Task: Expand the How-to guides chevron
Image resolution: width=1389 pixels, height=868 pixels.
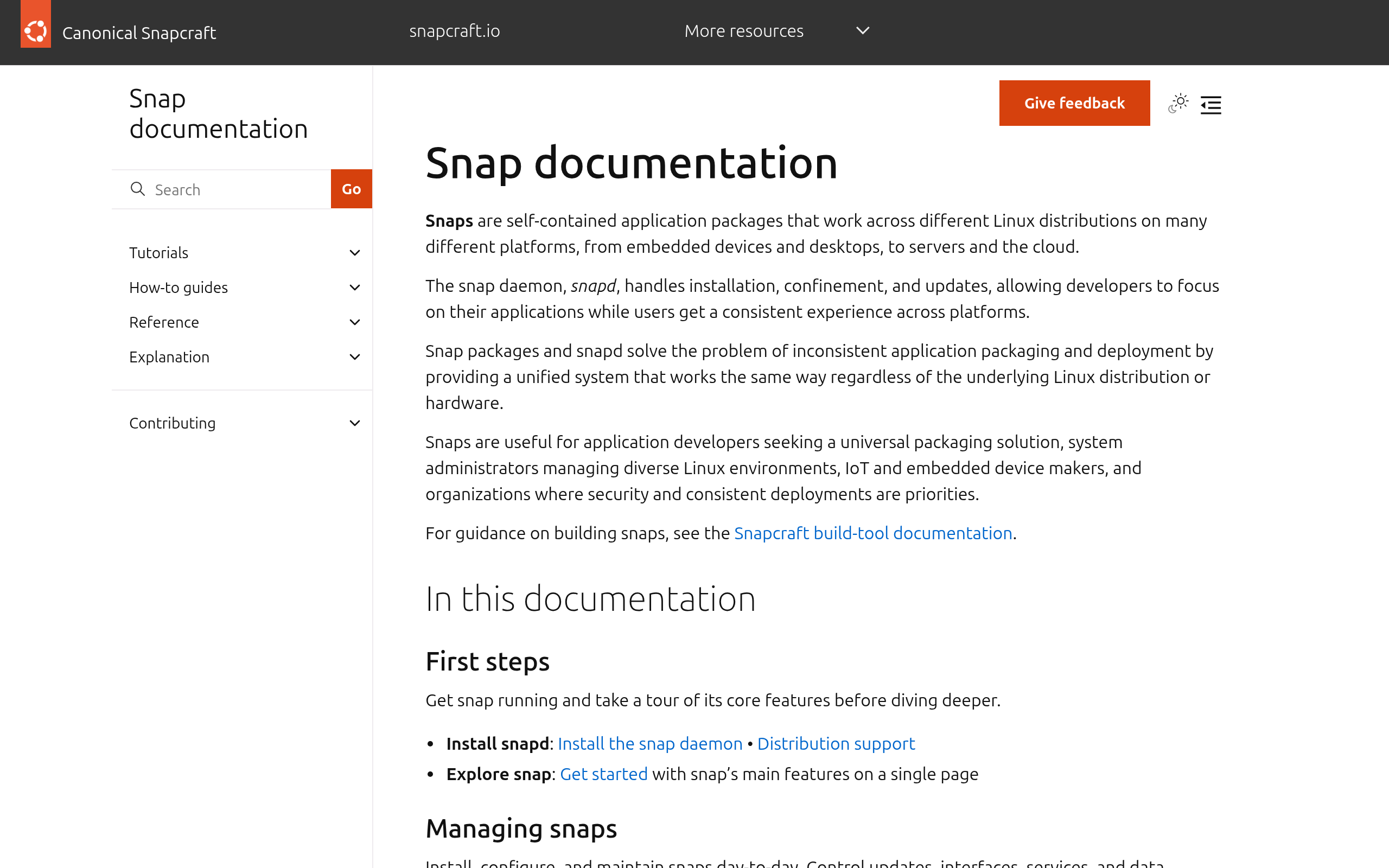Action: (355, 288)
